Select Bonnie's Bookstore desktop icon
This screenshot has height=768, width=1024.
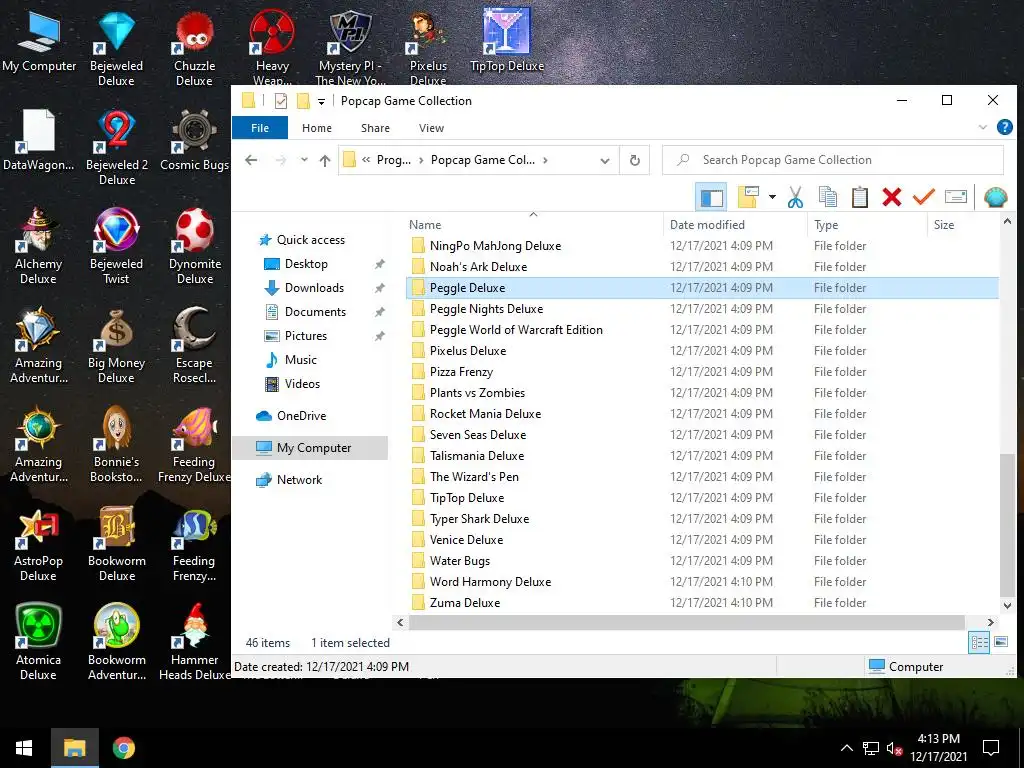pos(116,445)
